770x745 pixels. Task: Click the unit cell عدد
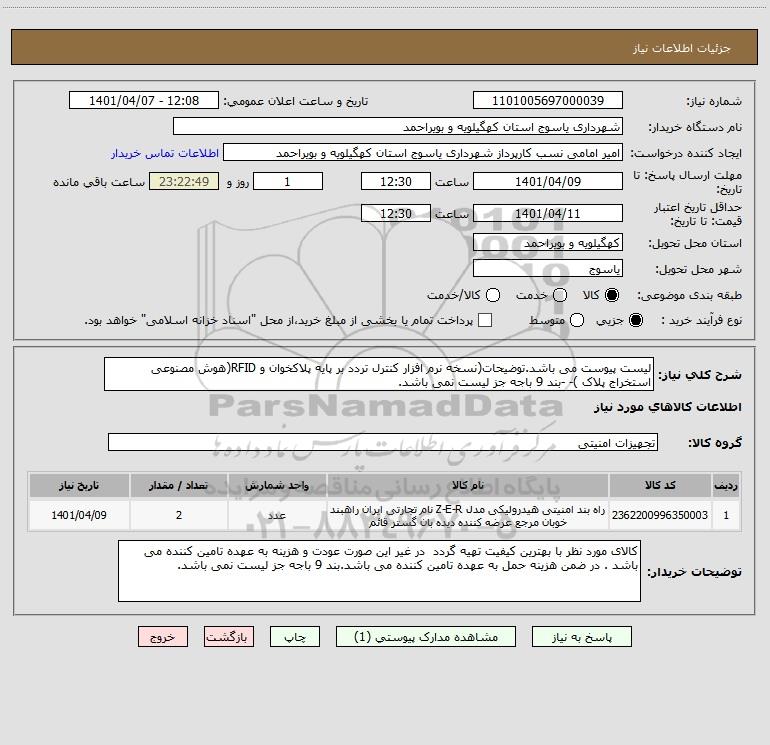click(277, 515)
